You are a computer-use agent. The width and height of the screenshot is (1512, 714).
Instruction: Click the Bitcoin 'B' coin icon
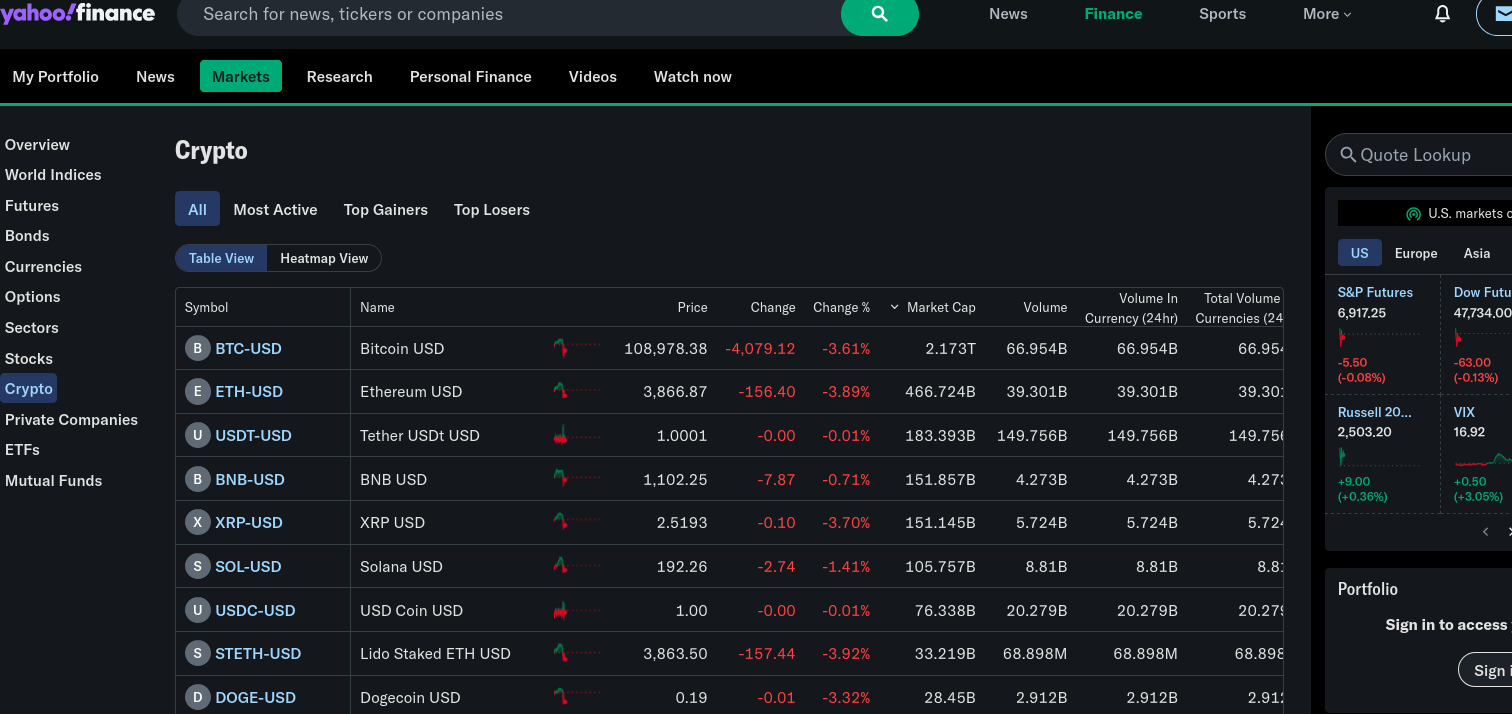[x=198, y=349]
